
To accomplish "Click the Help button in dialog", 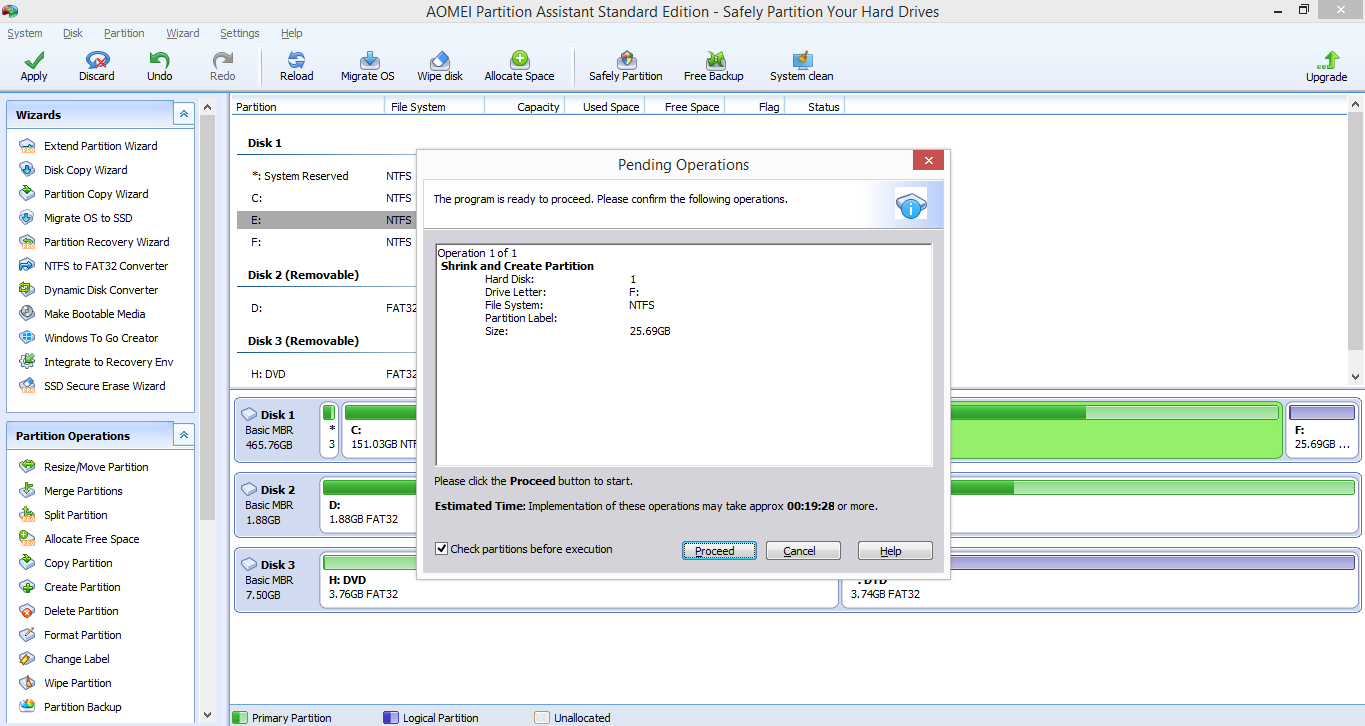I will (x=895, y=551).
